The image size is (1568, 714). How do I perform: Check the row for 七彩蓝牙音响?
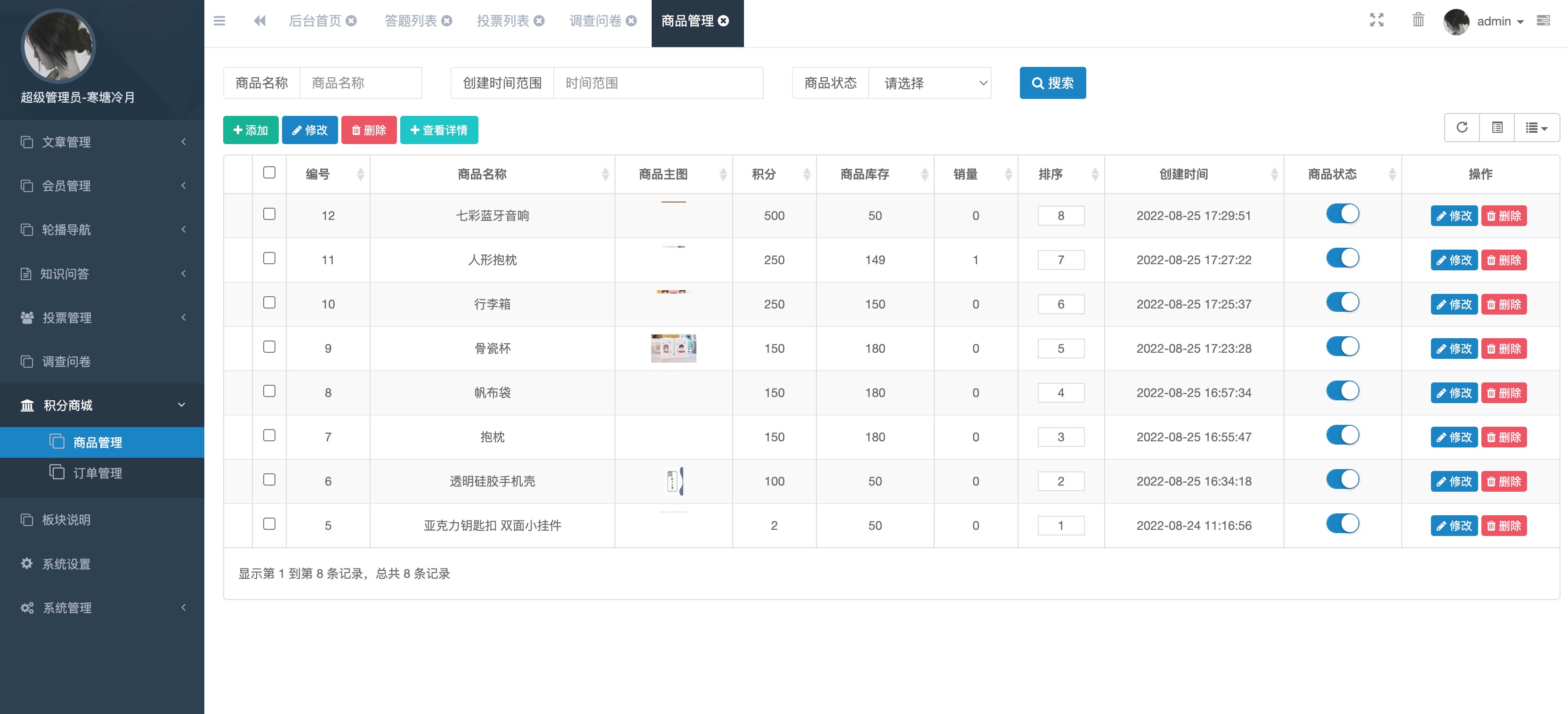point(269,214)
